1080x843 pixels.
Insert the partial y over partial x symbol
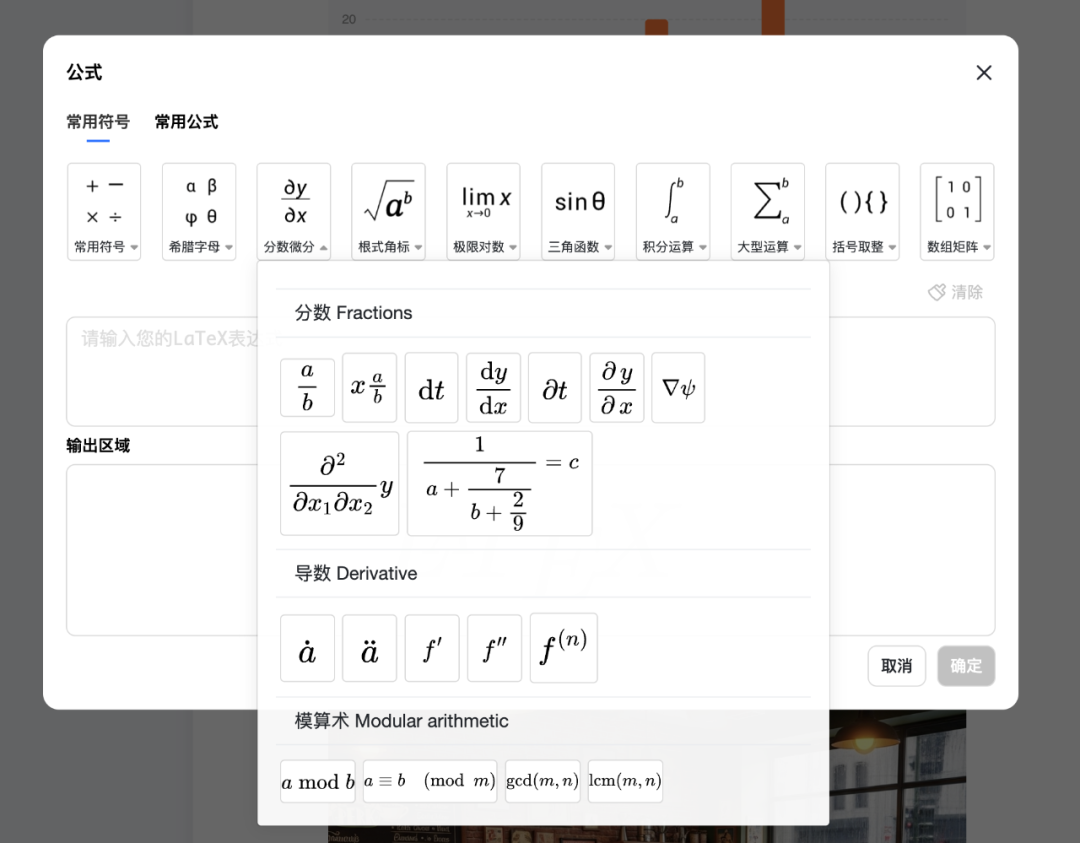[616, 387]
